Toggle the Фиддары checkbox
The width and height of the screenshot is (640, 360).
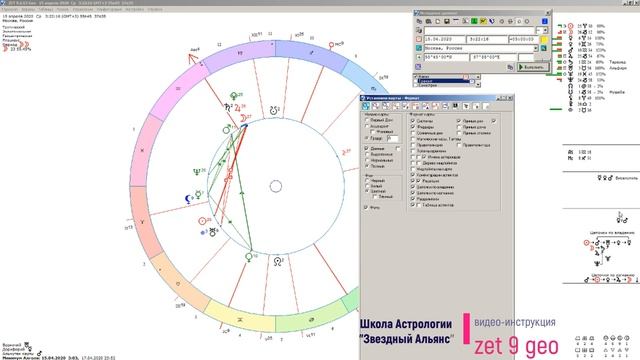pyautogui.click(x=413, y=127)
